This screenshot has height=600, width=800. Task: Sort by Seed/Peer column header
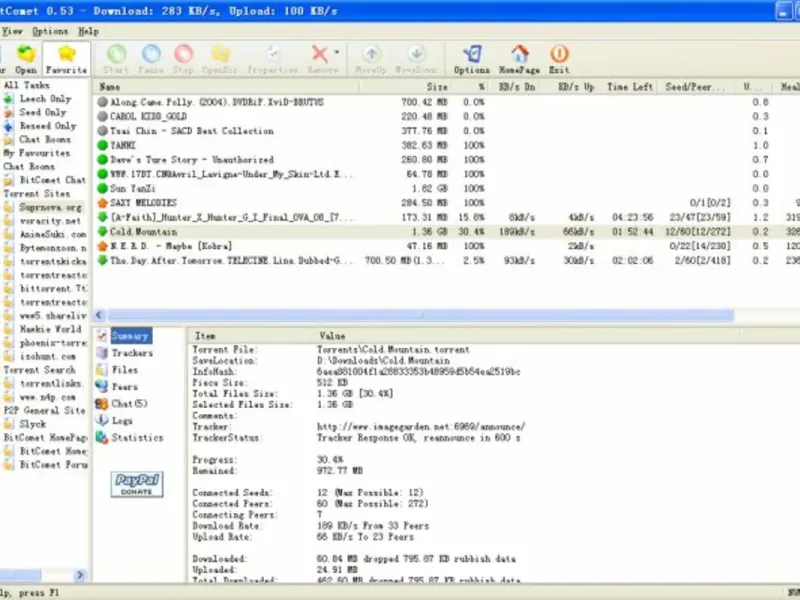click(x=695, y=87)
